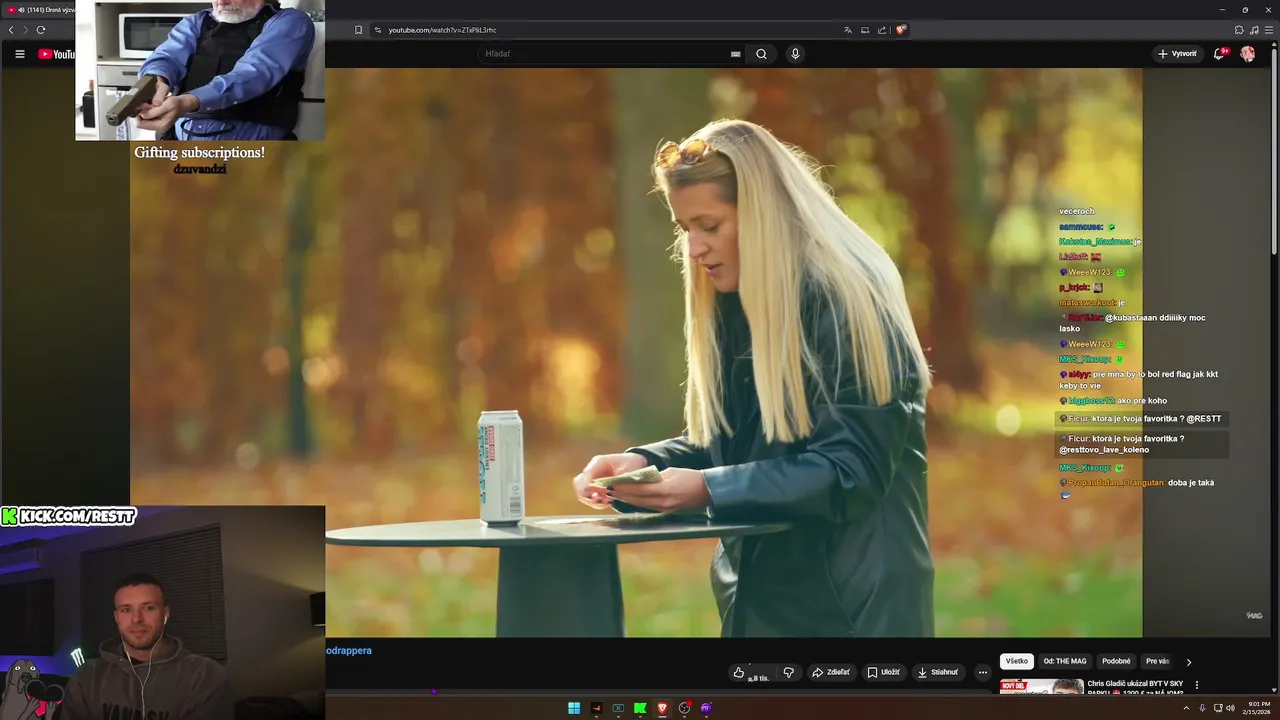
Task: Open the purple round taskbar icon
Action: click(x=706, y=708)
